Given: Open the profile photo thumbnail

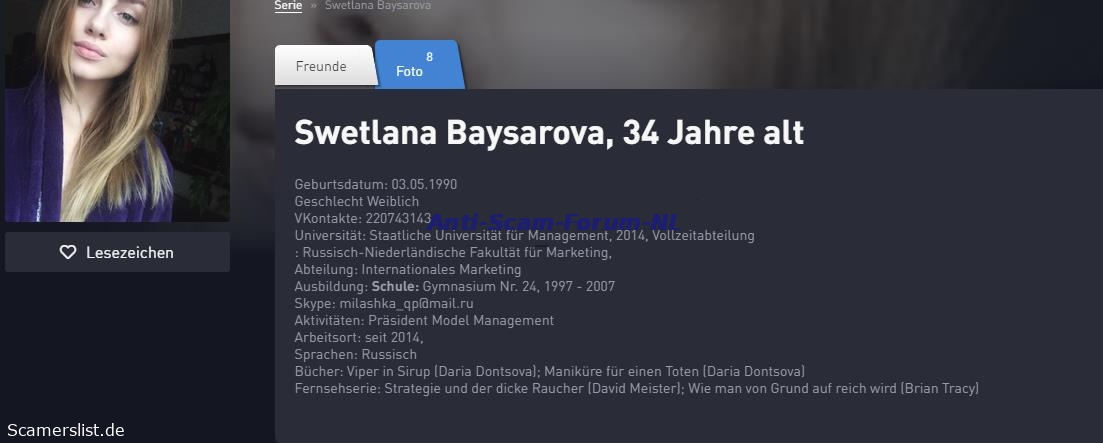Looking at the screenshot, I should pyautogui.click(x=117, y=110).
